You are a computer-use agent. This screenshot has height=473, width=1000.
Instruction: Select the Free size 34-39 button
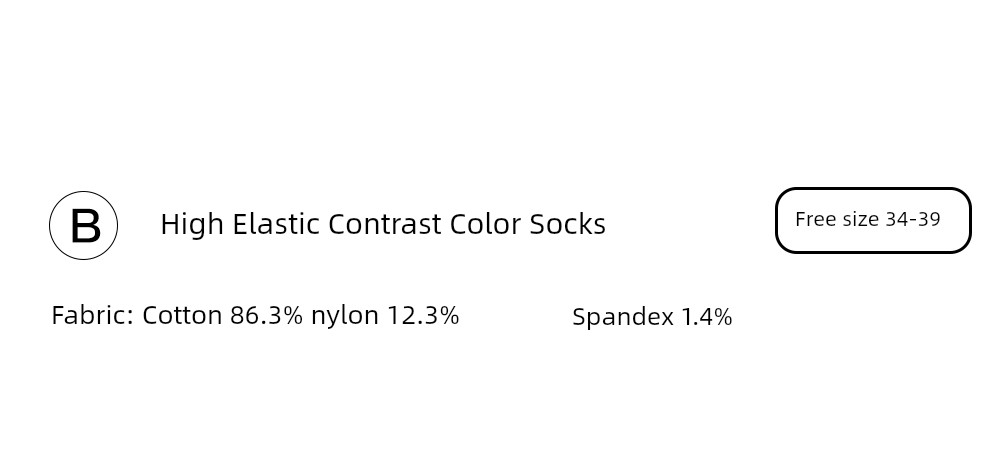pyautogui.click(x=873, y=221)
